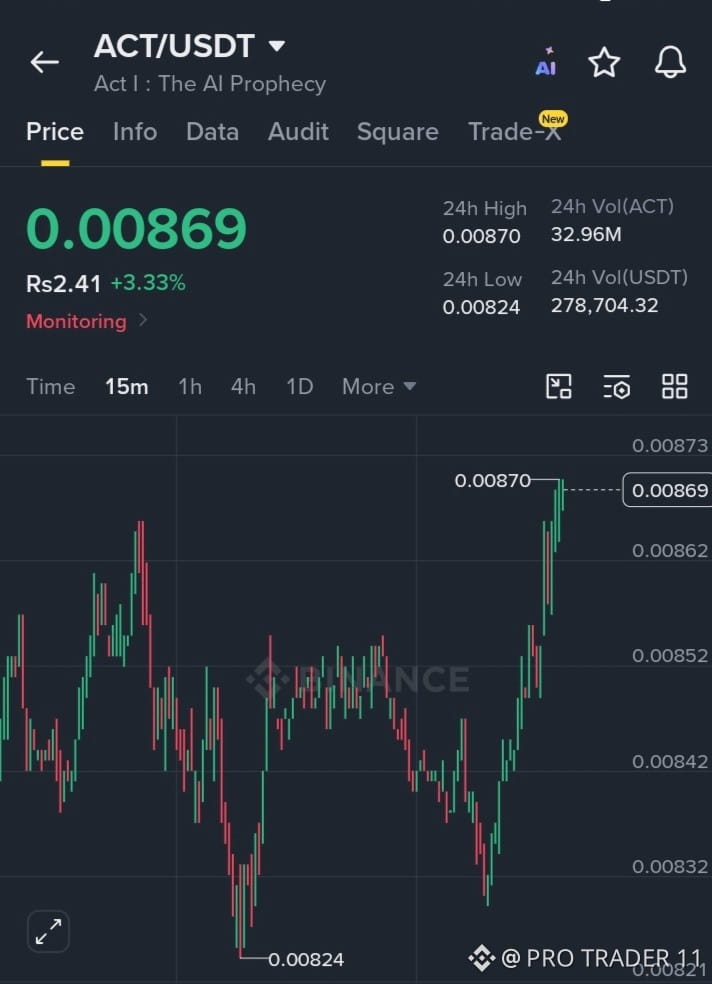The height and width of the screenshot is (984, 712).
Task: Open the Data tab
Action: (212, 132)
